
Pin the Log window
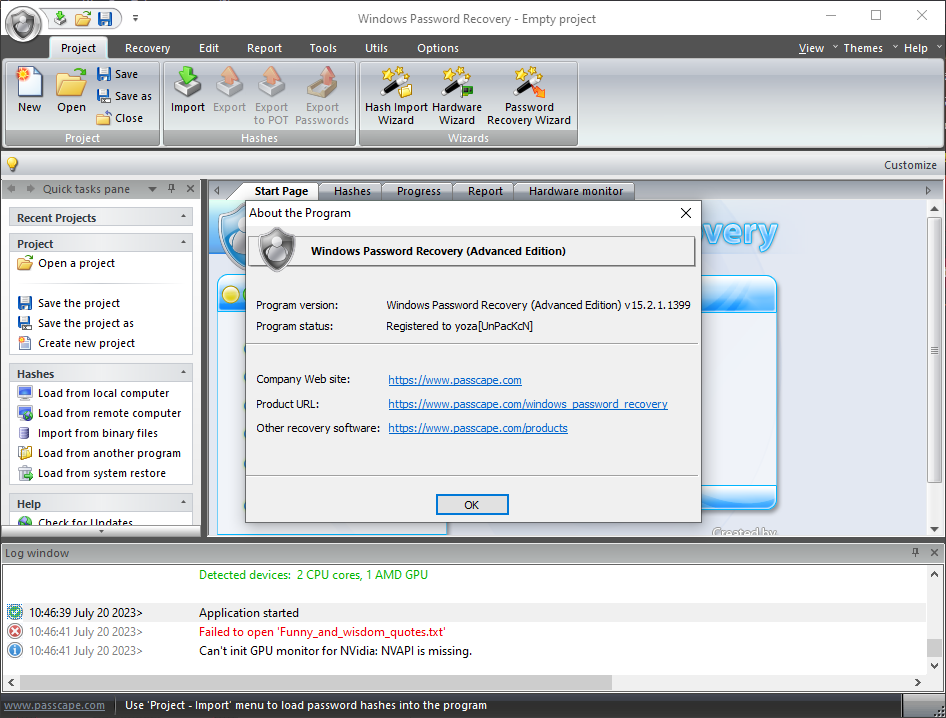click(x=915, y=552)
